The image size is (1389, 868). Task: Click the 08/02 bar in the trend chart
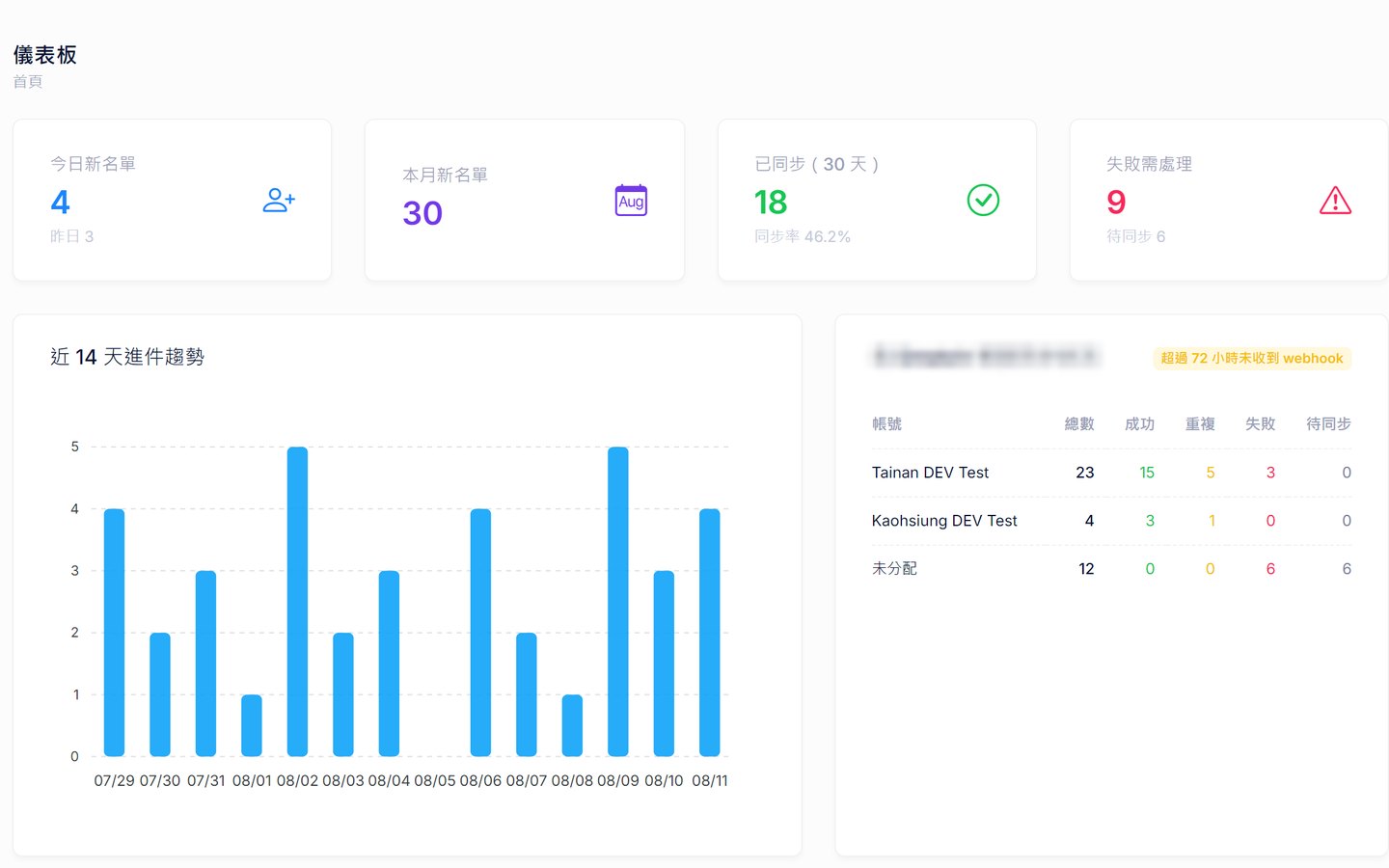tap(297, 602)
